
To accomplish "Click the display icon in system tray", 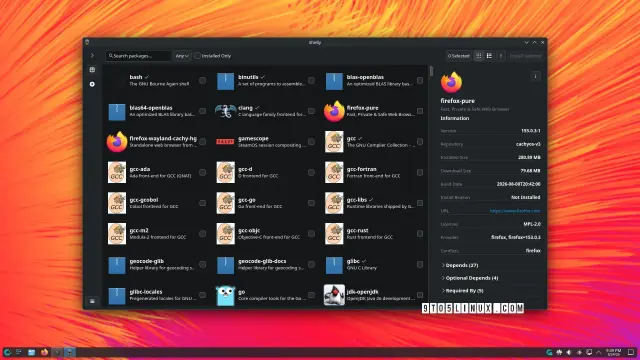I will [589, 352].
